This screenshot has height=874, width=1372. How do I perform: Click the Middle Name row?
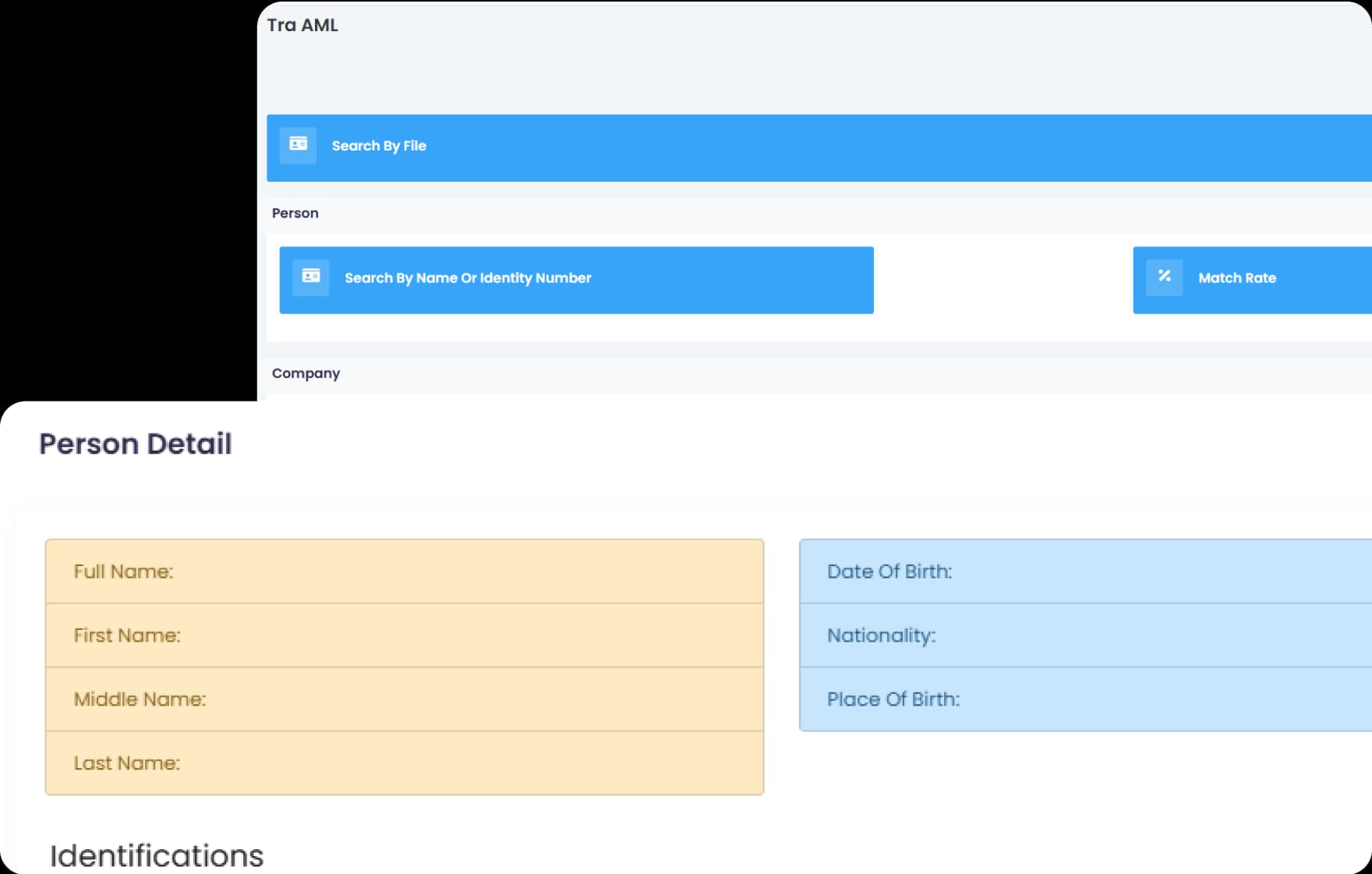[404, 699]
